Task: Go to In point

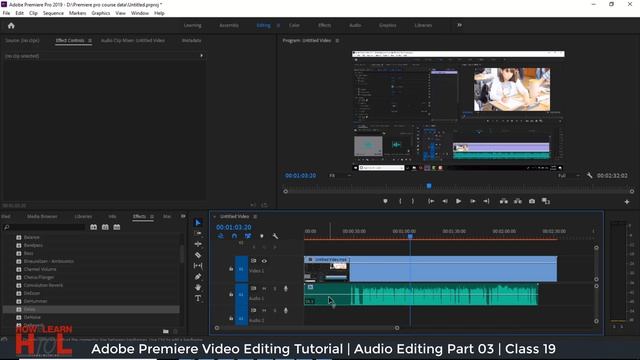Action: click(x=431, y=201)
